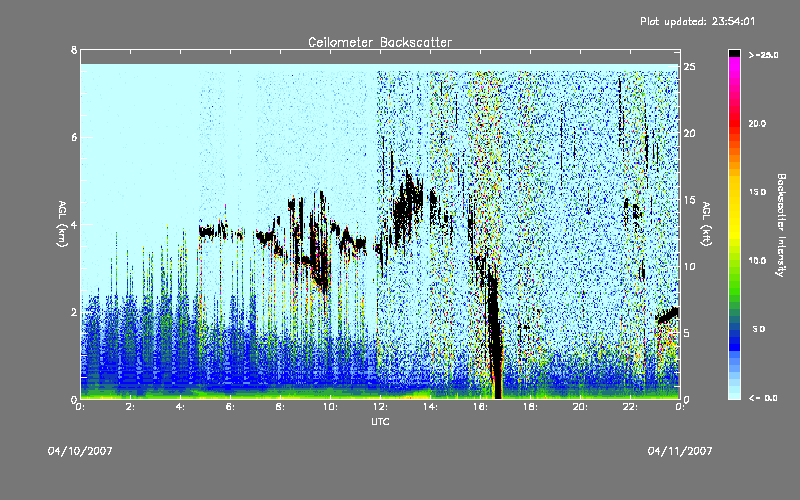Select the start date 04/10/2007 label
The width and height of the screenshot is (800, 500).
coord(80,451)
